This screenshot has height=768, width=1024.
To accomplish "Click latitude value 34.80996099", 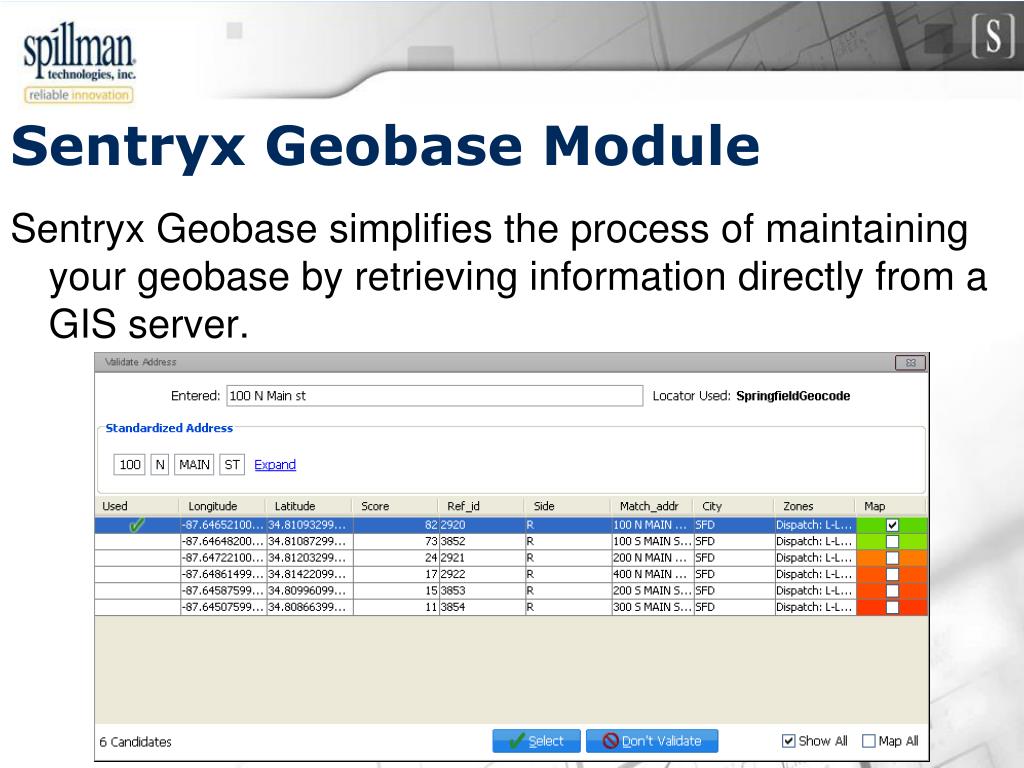I will click(x=310, y=590).
